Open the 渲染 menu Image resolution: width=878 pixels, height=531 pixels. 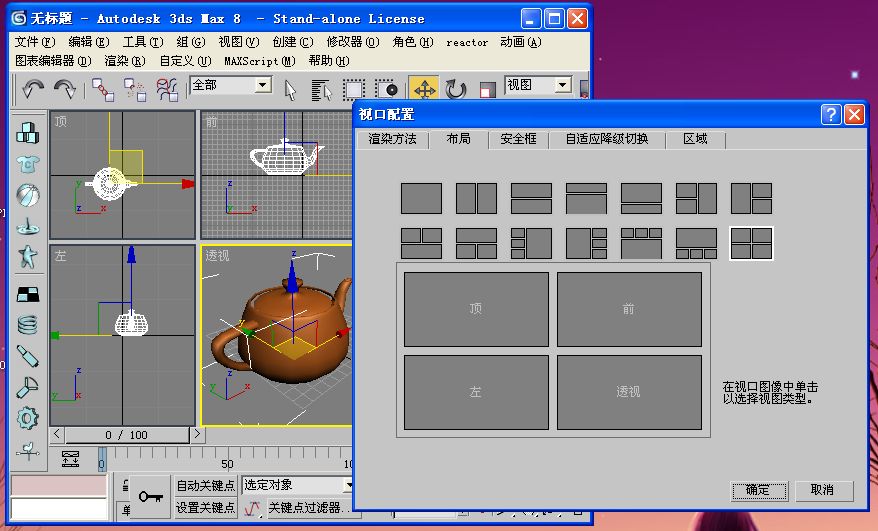pos(124,60)
